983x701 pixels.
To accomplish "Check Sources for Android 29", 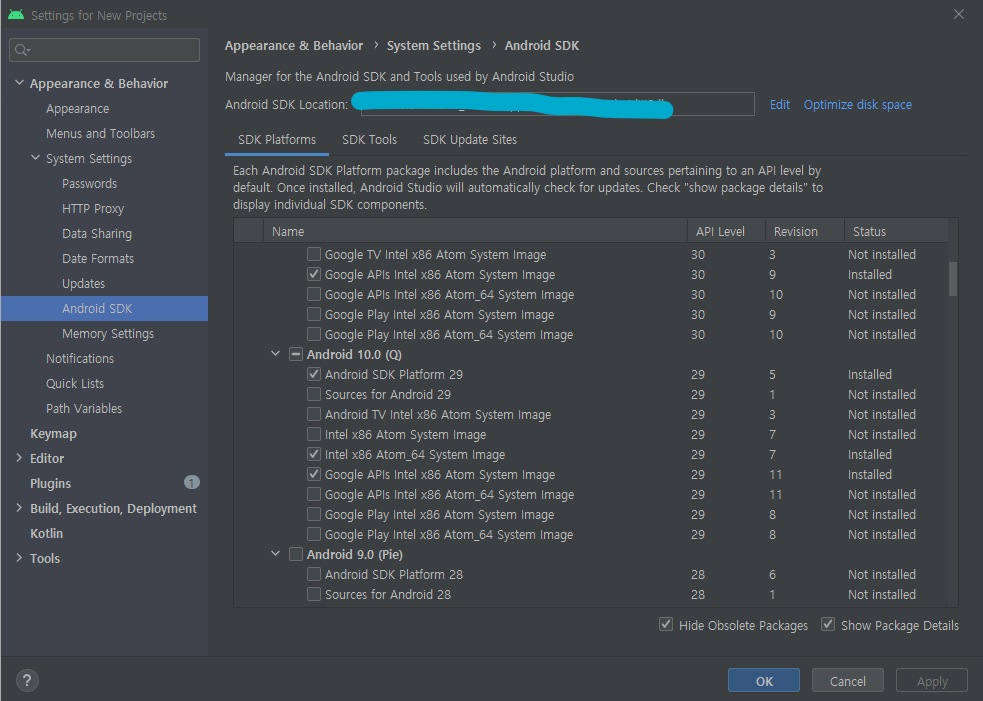I will click(314, 394).
